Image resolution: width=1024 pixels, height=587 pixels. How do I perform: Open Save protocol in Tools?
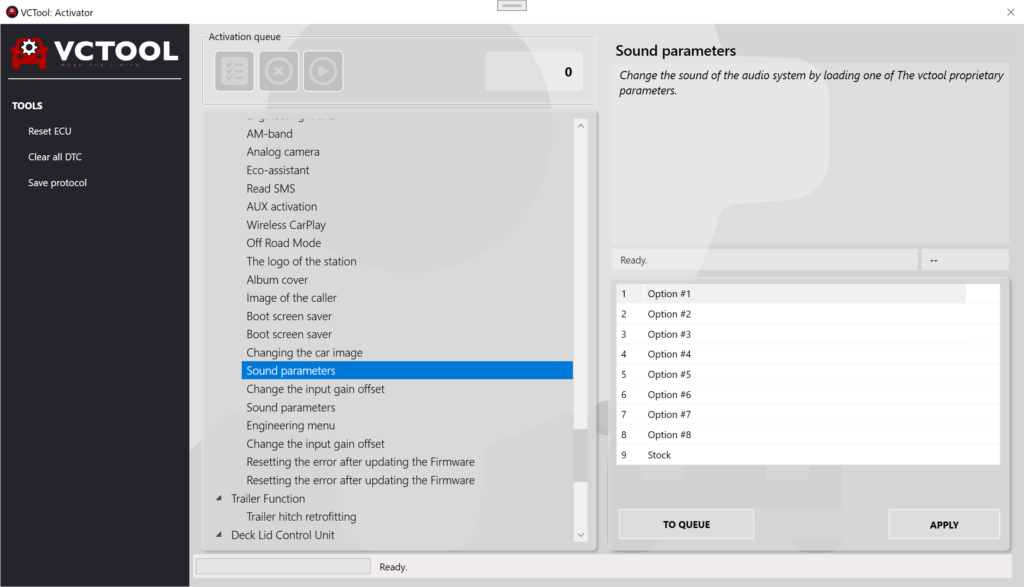[57, 183]
